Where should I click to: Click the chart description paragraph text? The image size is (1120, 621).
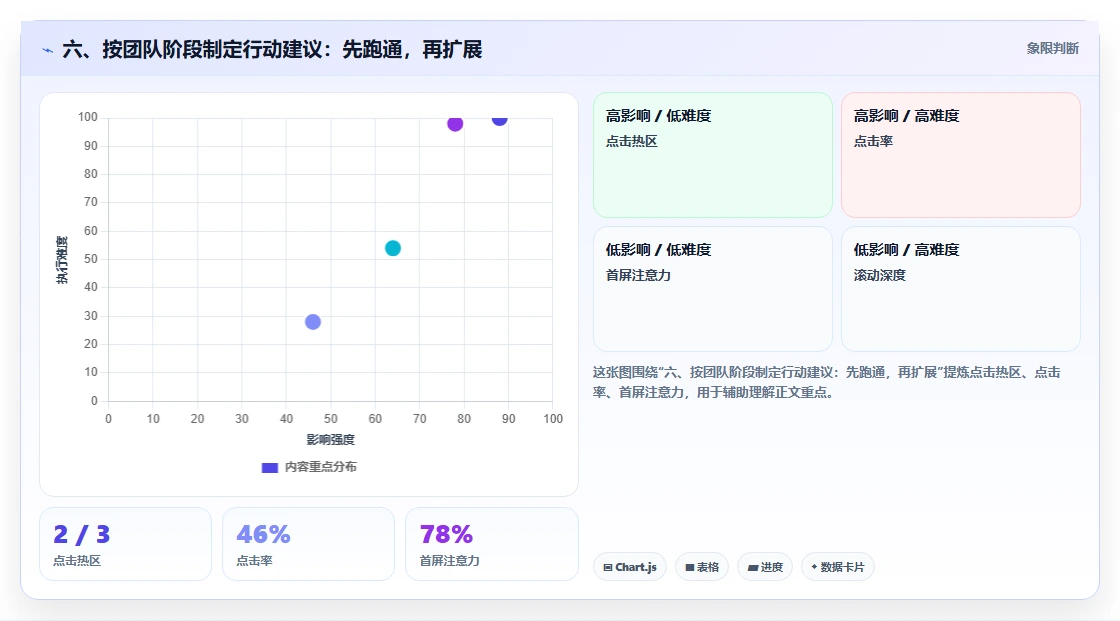[x=826, y=382]
